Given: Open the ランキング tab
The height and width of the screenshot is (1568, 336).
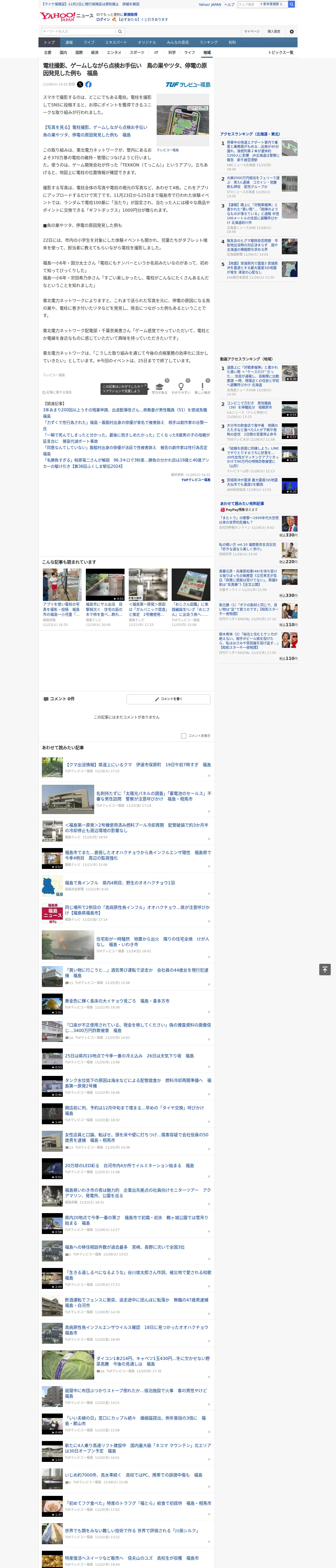Looking at the screenshot, I should tap(209, 42).
